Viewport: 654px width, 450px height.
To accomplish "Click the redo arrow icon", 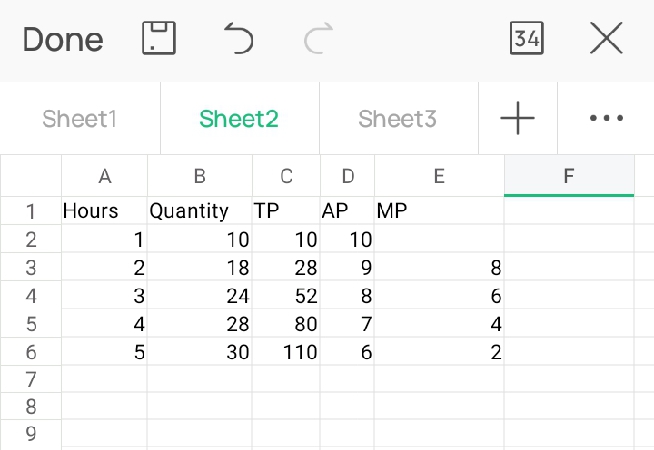I will coord(318,39).
